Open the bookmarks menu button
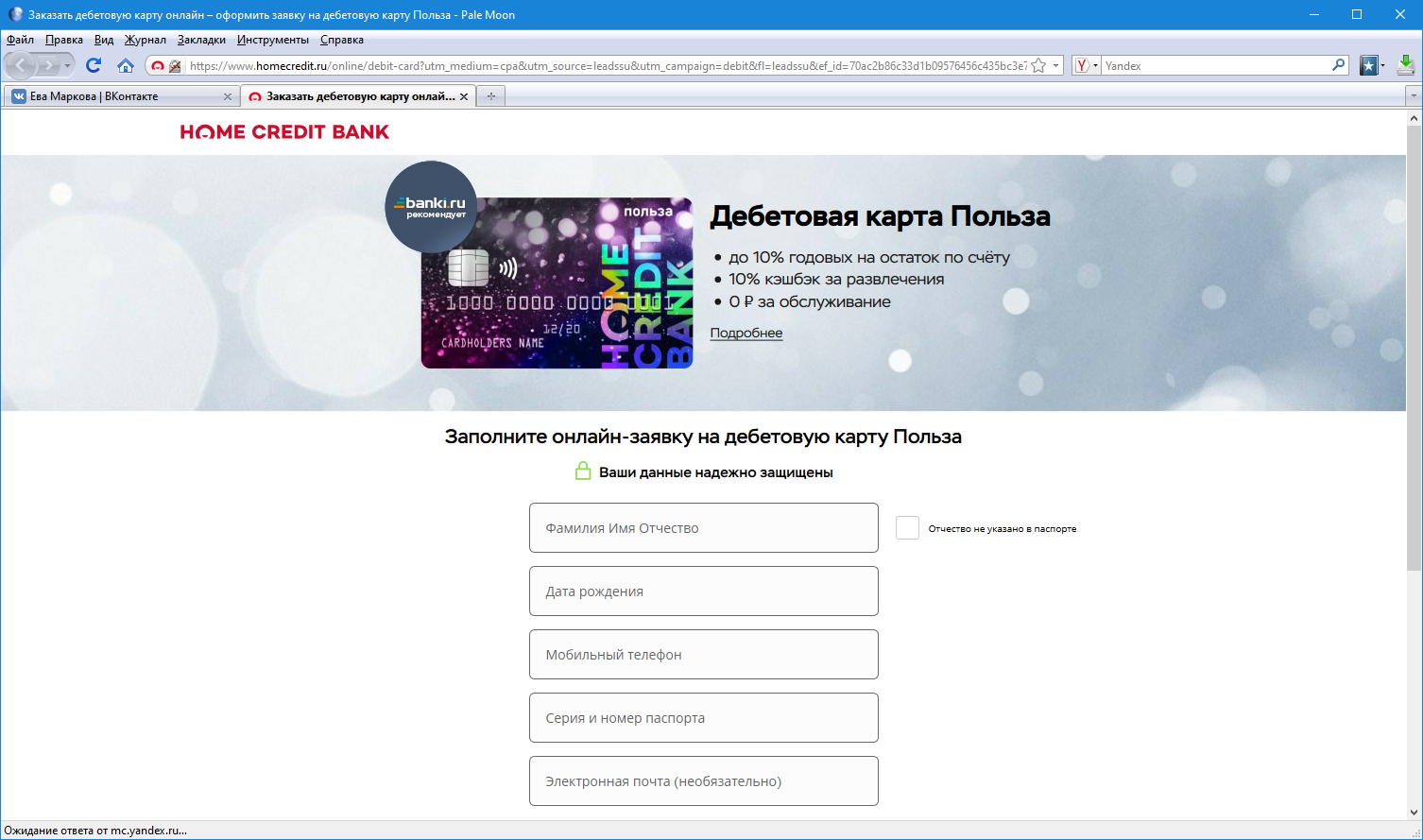The height and width of the screenshot is (840, 1423). [x=1368, y=65]
